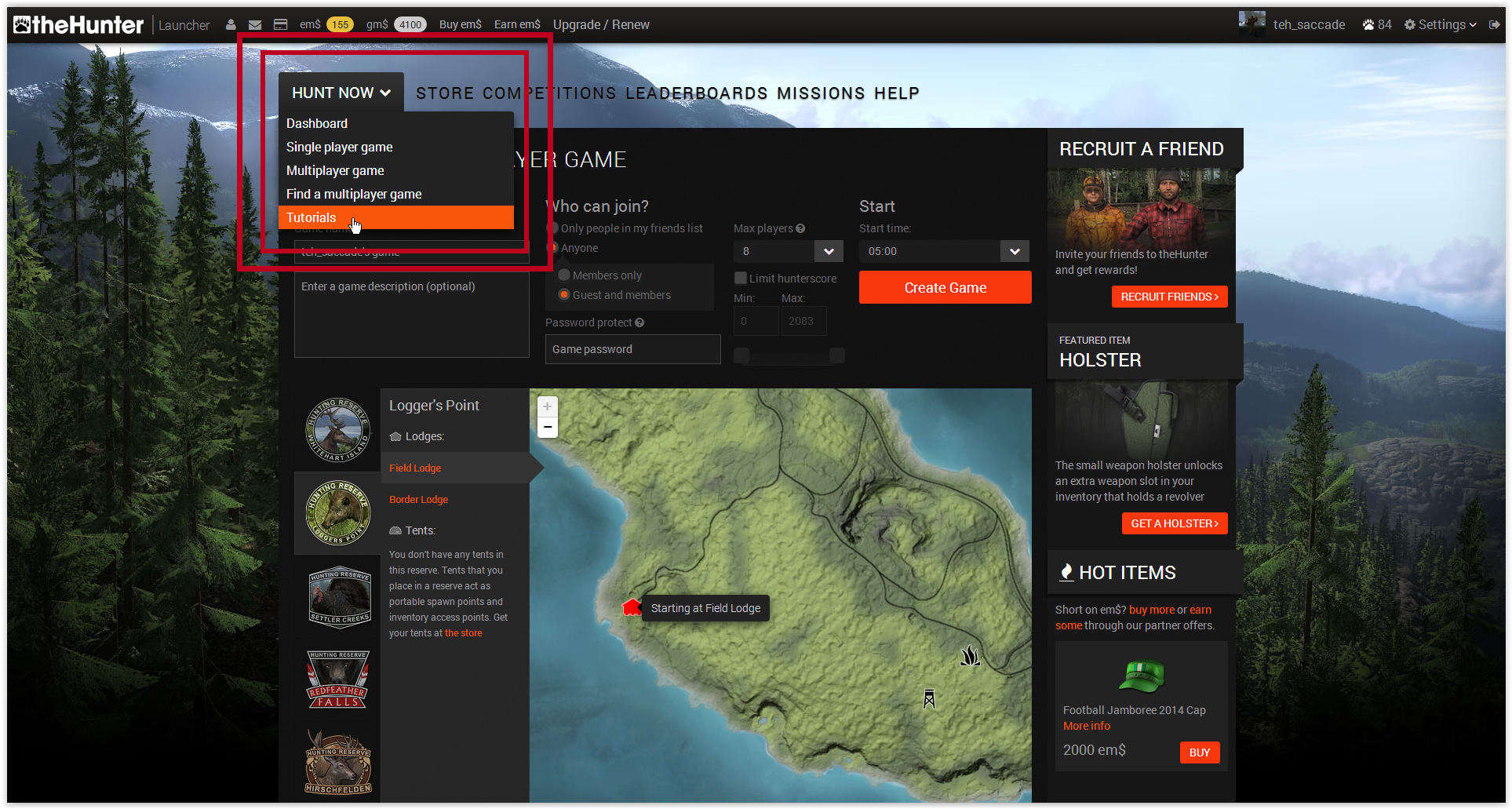Viewport: 1512px width, 809px height.
Task: Open the Settings dropdown
Action: [1441, 25]
